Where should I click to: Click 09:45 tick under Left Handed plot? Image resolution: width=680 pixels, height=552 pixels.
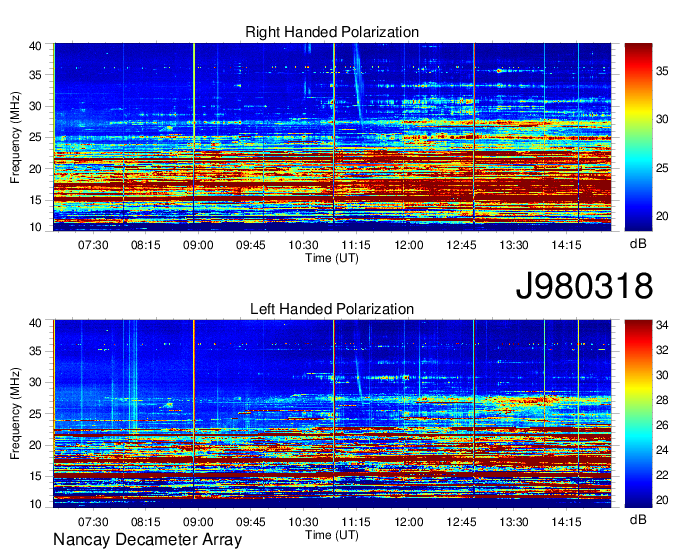(x=251, y=522)
